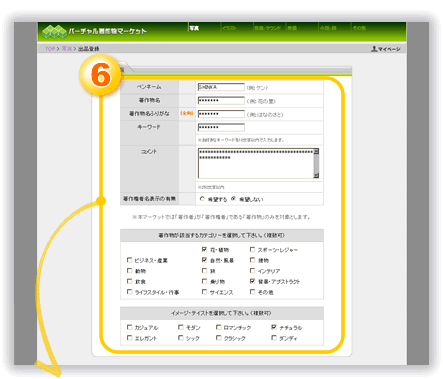Follow the 写真 breadcrumb link
The width and height of the screenshot is (443, 379).
[x=67, y=49]
